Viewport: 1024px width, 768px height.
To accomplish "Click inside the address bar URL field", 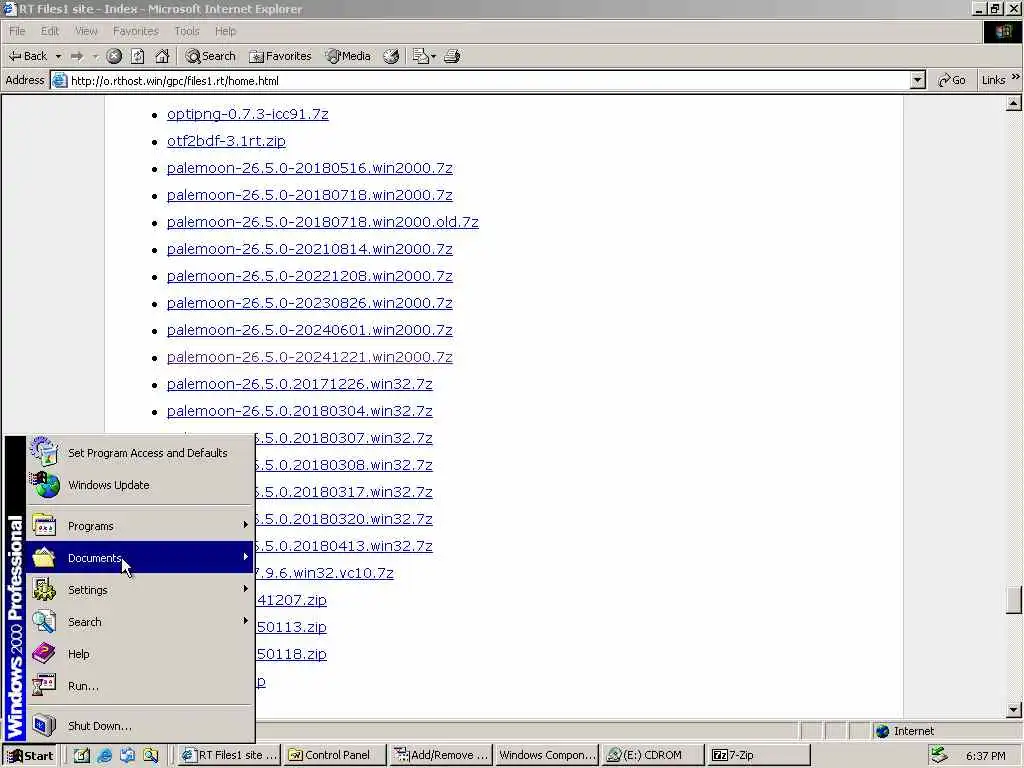I will click(x=483, y=80).
